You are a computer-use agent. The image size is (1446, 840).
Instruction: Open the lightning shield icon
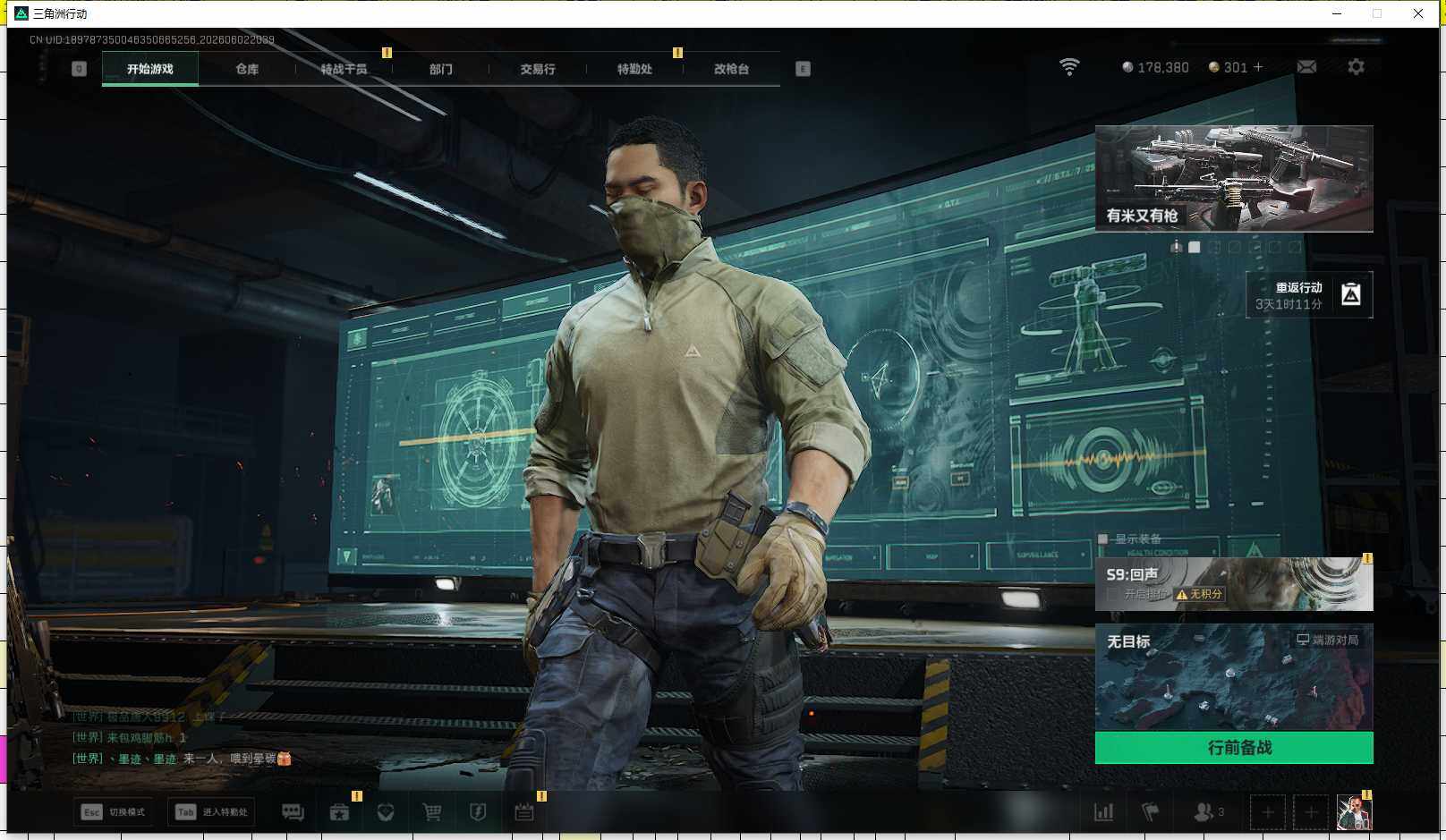coord(478,811)
